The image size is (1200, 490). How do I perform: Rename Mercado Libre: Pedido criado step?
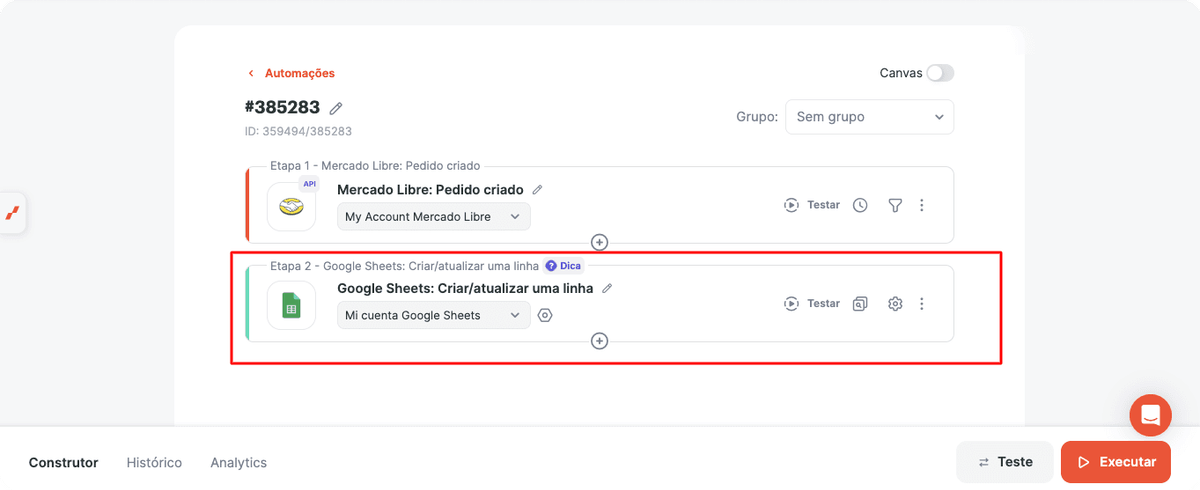click(x=537, y=190)
